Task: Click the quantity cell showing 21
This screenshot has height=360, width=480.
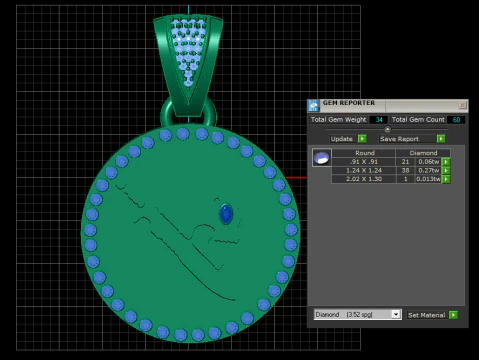Action: [x=405, y=162]
